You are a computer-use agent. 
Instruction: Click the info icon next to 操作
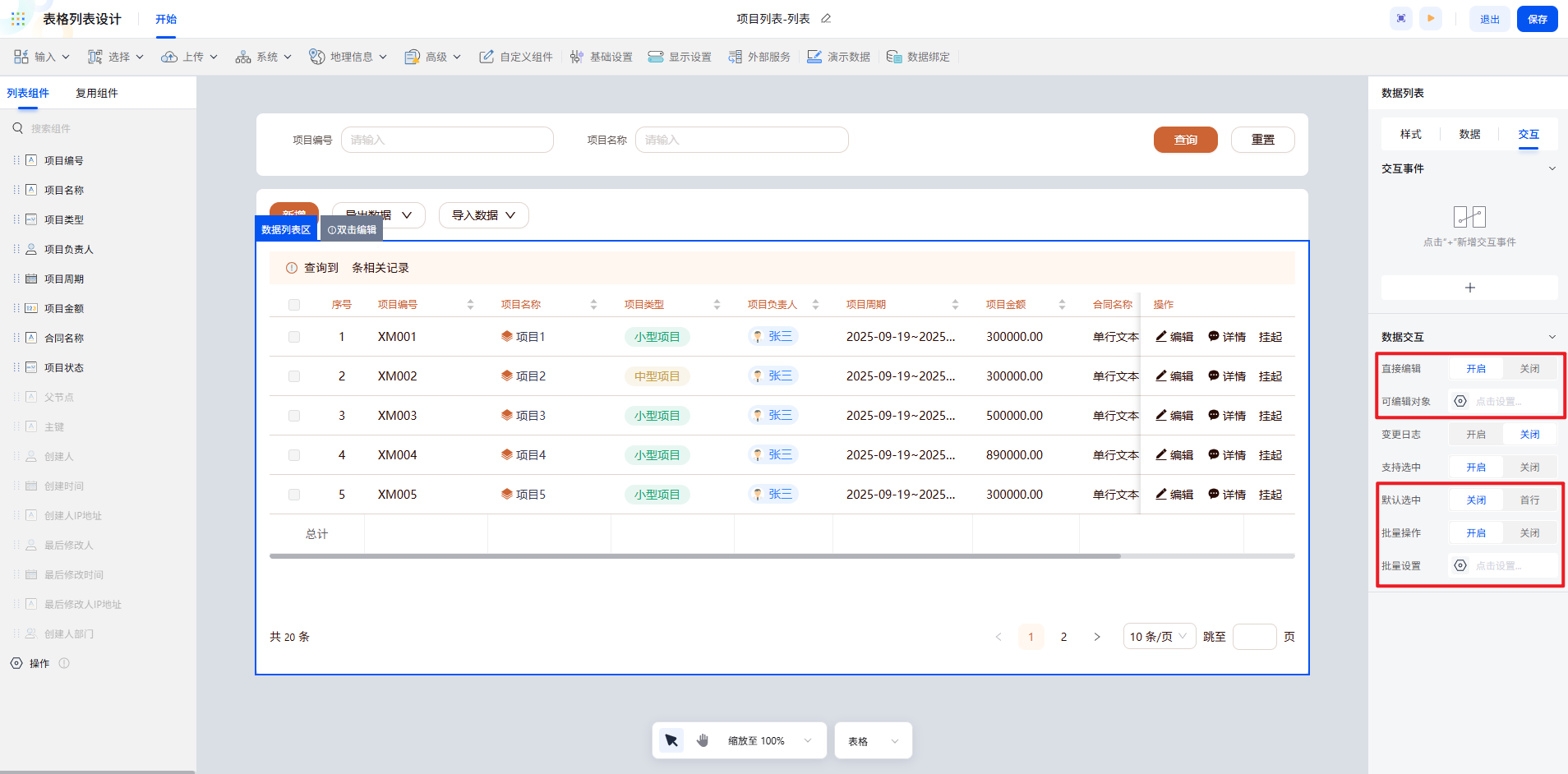point(64,663)
